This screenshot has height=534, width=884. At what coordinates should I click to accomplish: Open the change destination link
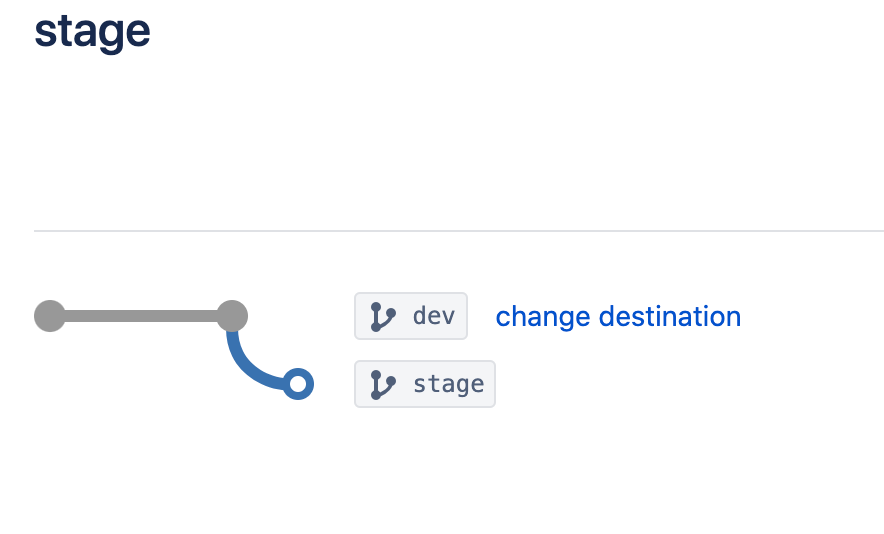pyautogui.click(x=618, y=316)
